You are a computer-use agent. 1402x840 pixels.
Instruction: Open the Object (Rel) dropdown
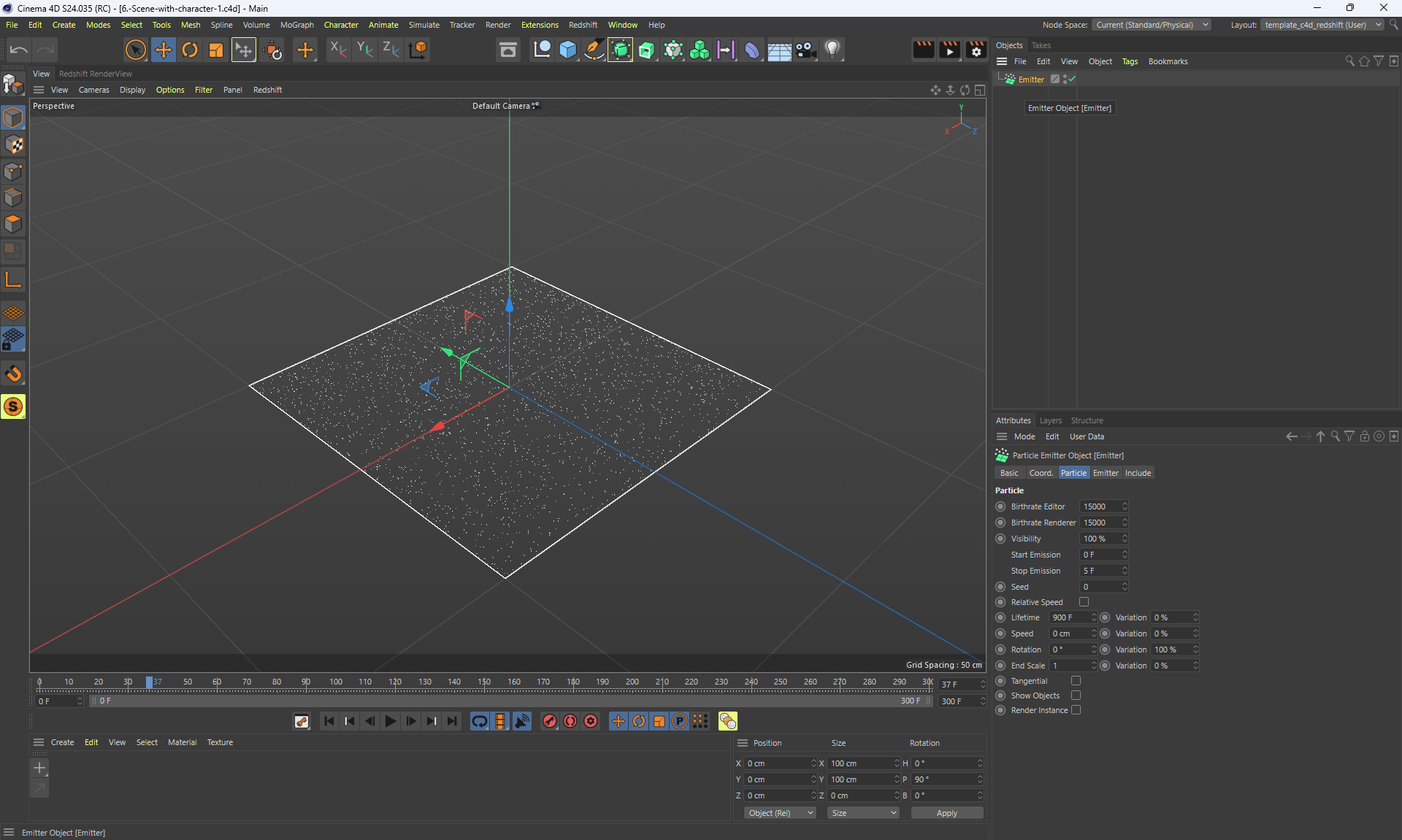[780, 813]
